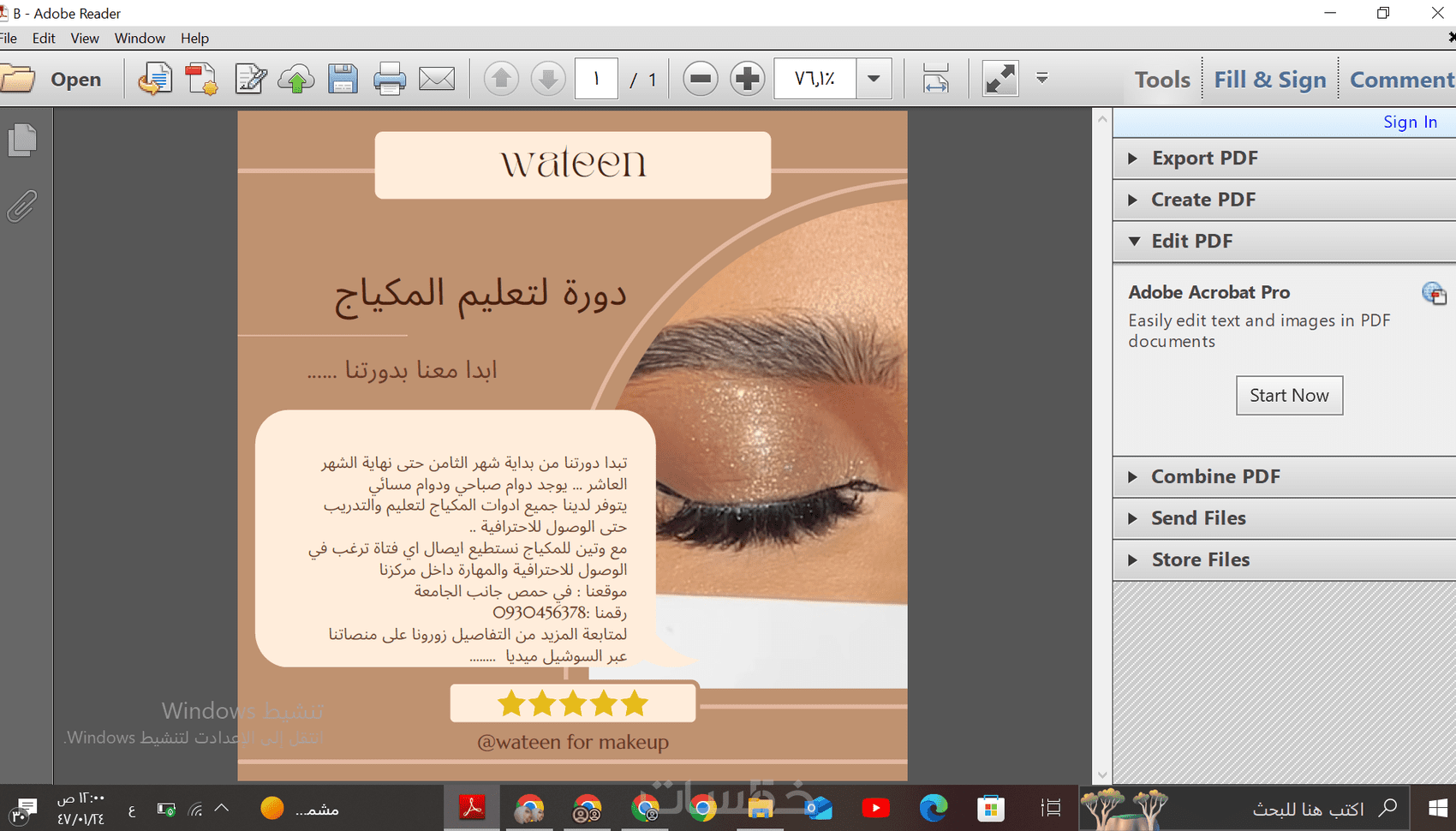Go to previous page with up arrow
1456x831 pixels.
click(x=502, y=80)
